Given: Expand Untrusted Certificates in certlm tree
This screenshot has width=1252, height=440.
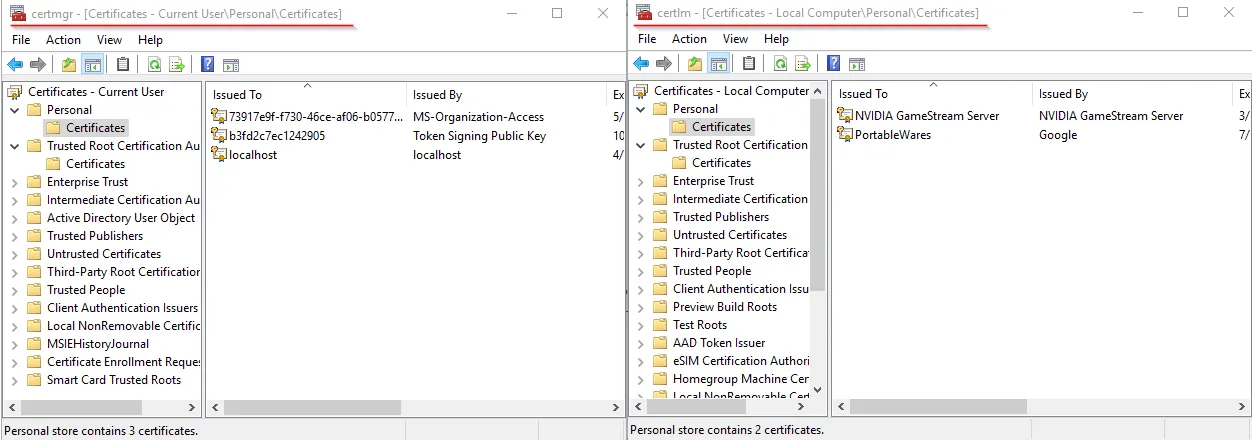Looking at the screenshot, I should 641,235.
